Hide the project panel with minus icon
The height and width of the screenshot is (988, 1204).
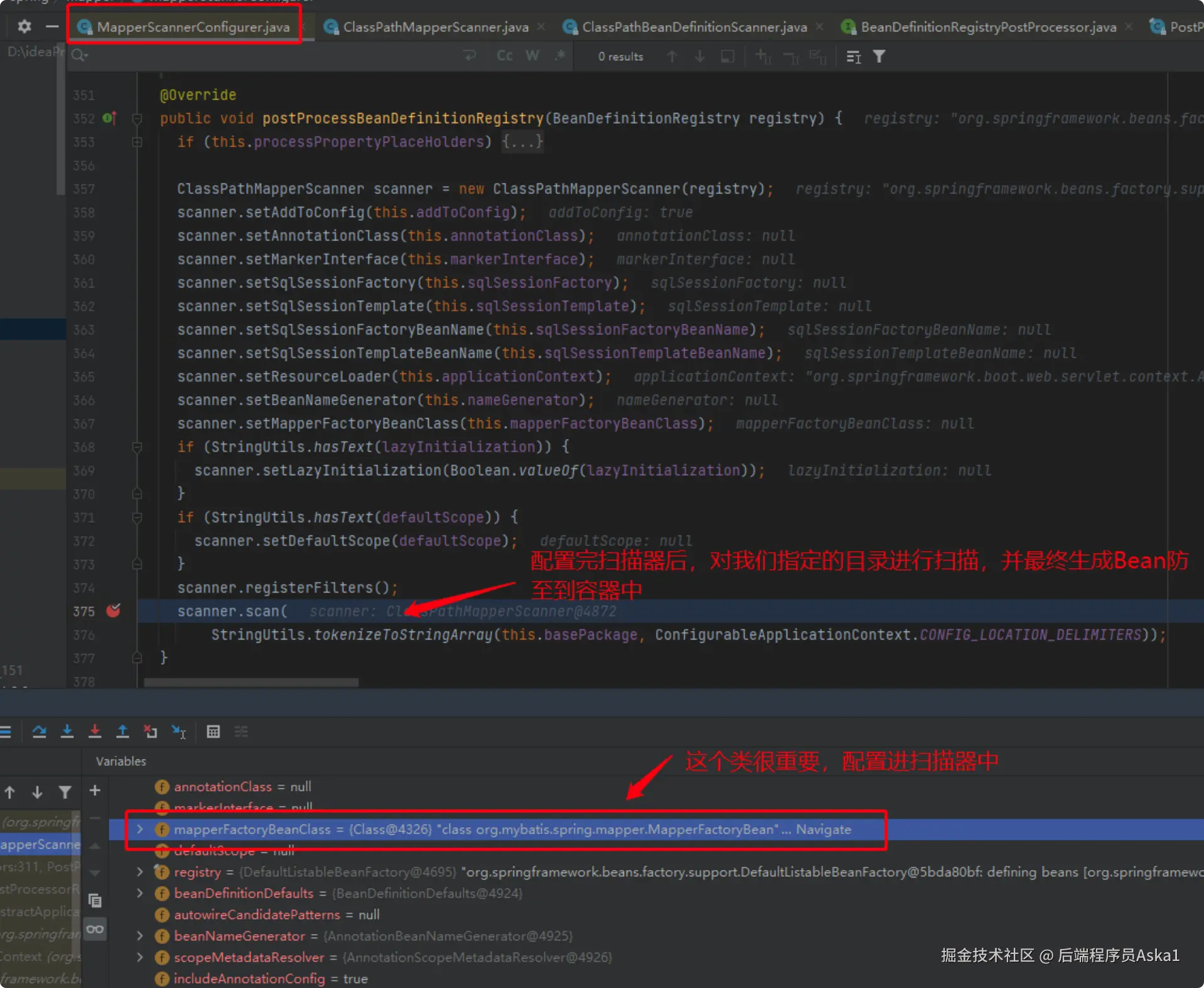[x=52, y=26]
